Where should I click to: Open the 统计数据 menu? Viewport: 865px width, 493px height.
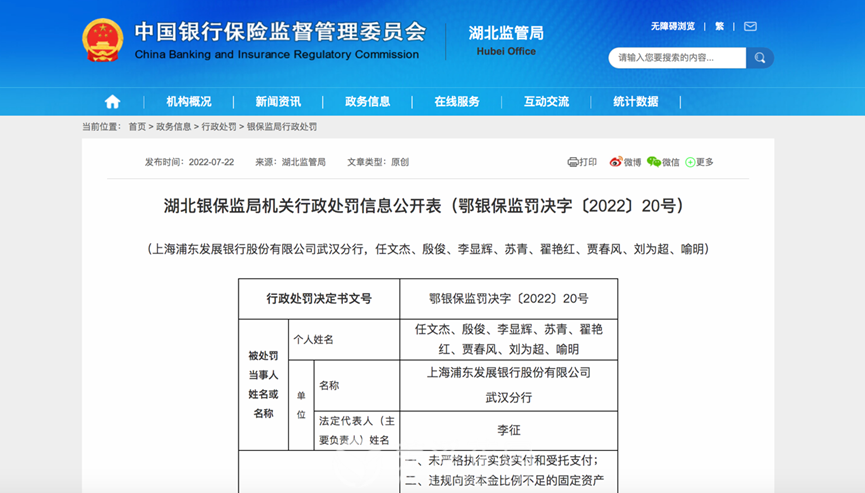(x=636, y=101)
